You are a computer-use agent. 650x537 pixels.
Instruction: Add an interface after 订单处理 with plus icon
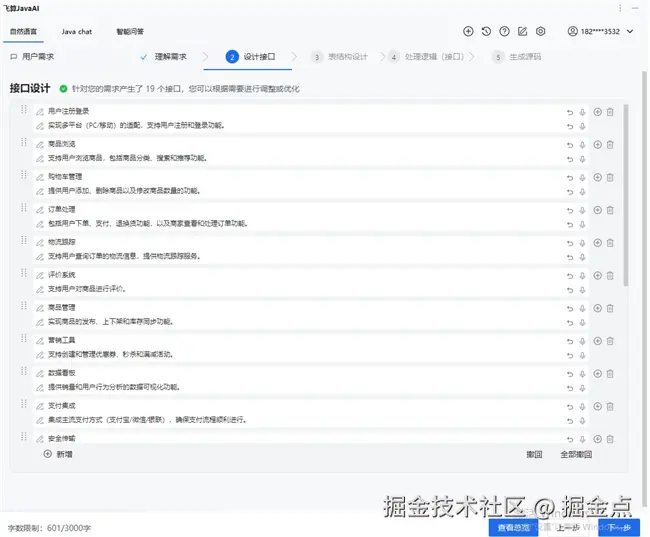597,210
